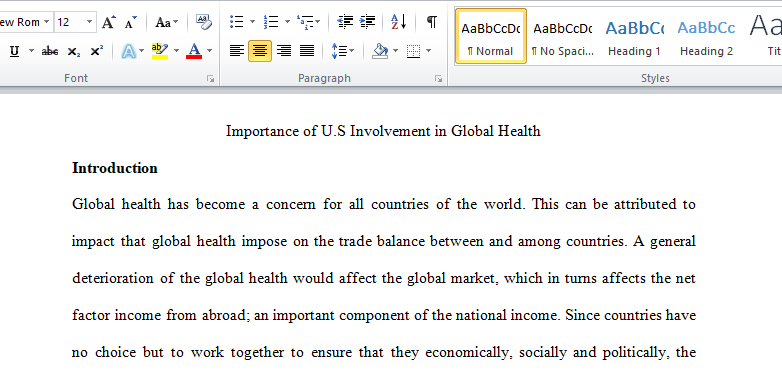Screen dimensions: 782x371
Task: Open the Change Case Aa menu
Action: pyautogui.click(x=167, y=22)
